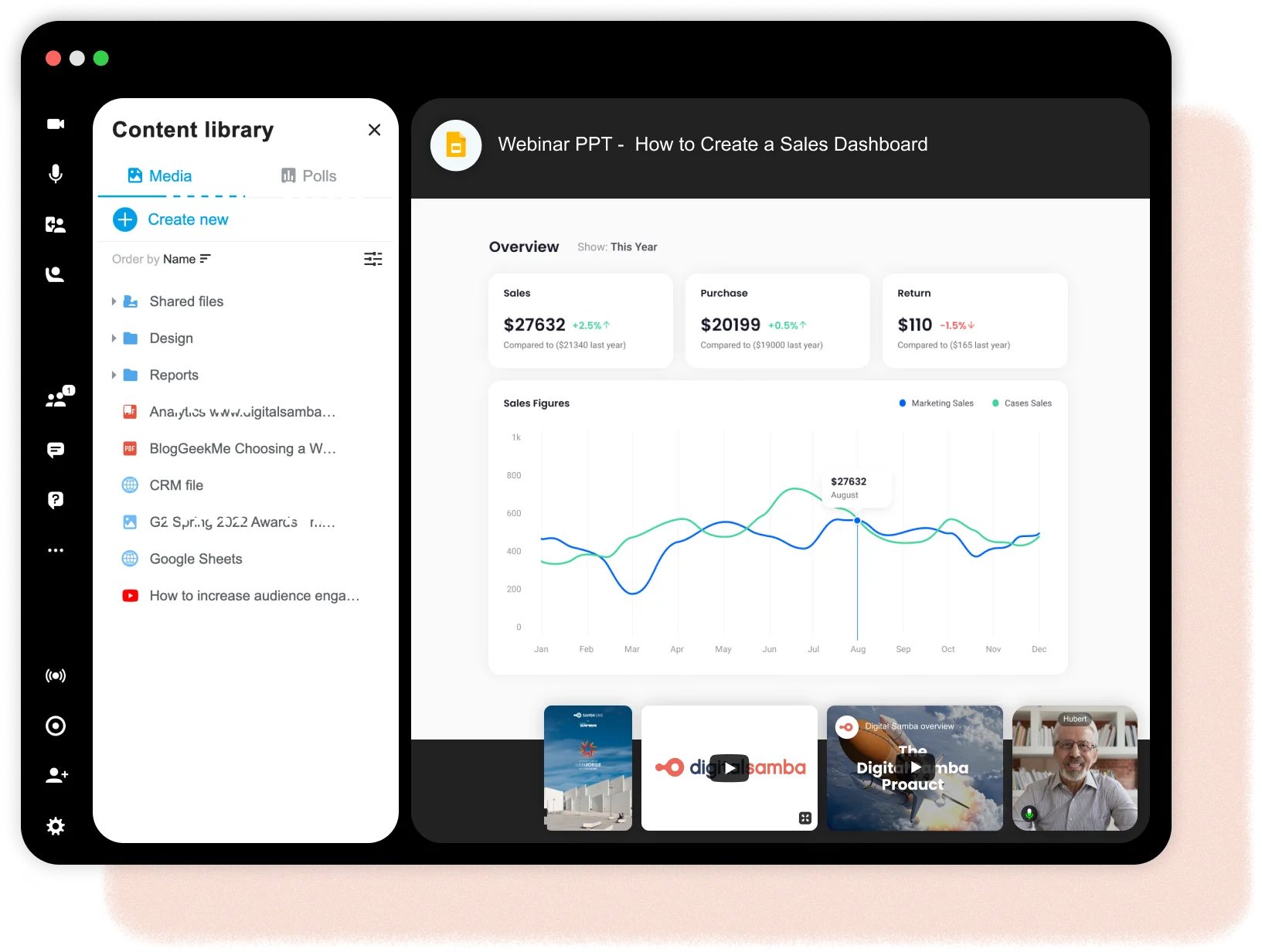
Task: Open the Q&A question mark icon
Action: coord(56,500)
